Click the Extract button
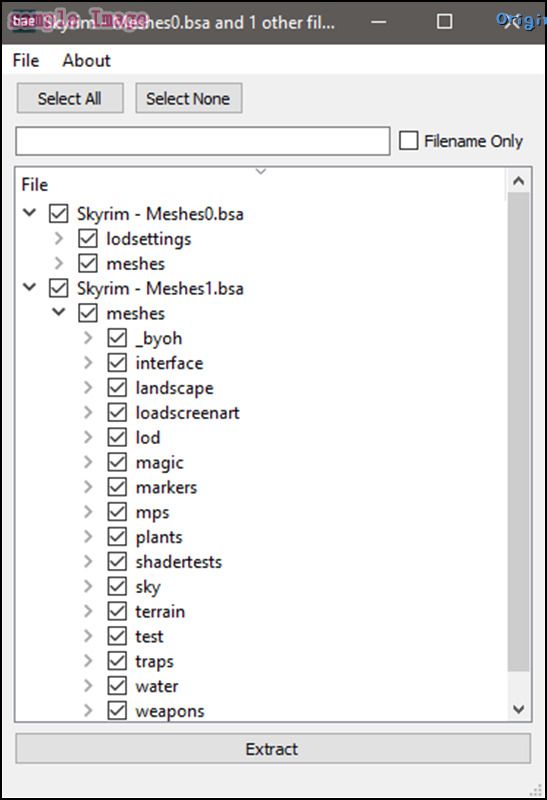 273,748
